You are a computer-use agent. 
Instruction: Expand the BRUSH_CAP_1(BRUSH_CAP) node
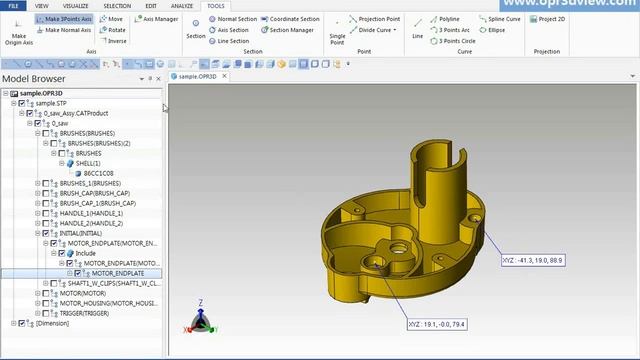coord(38,203)
